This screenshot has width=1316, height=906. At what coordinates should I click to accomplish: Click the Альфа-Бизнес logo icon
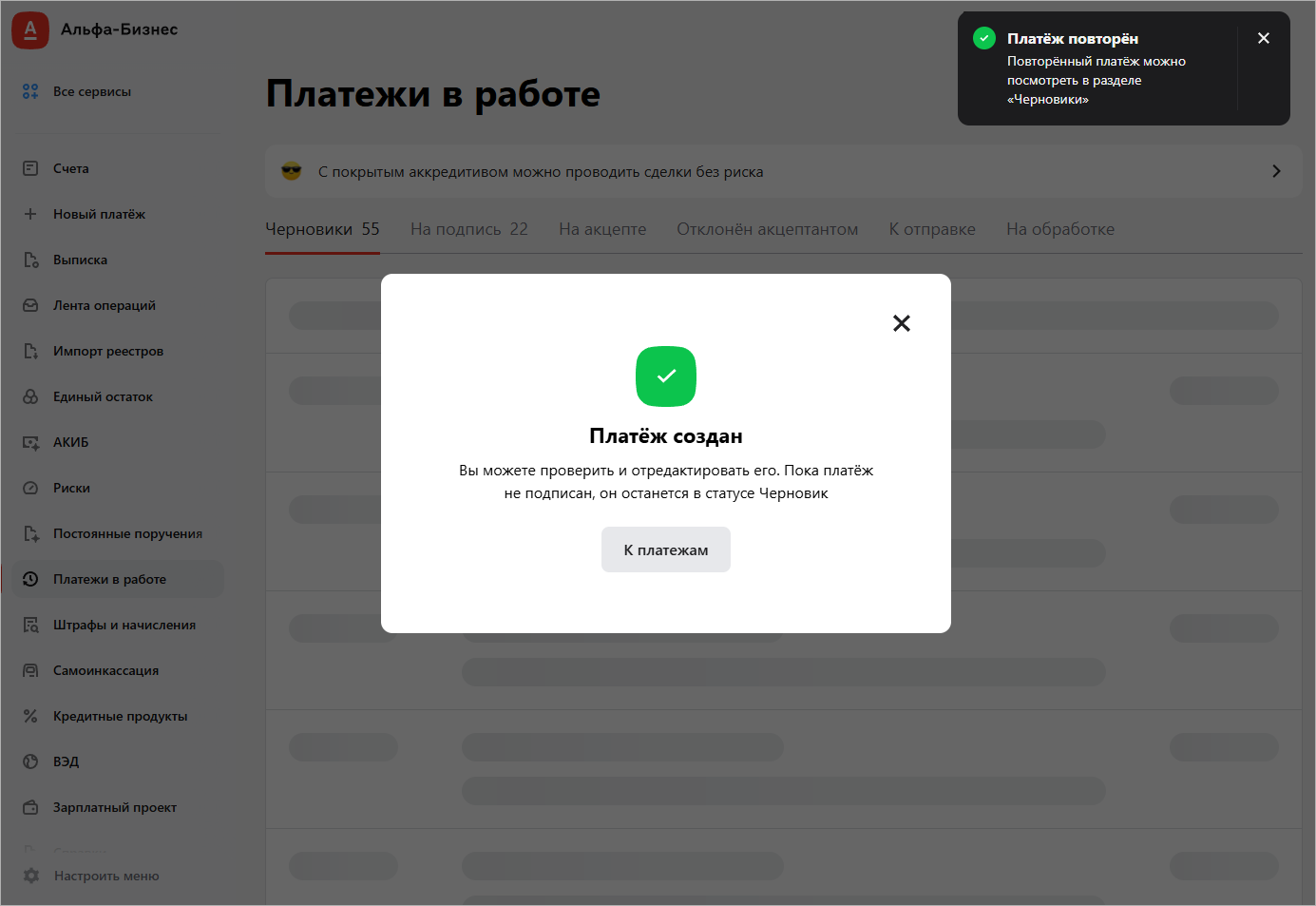coord(30,30)
